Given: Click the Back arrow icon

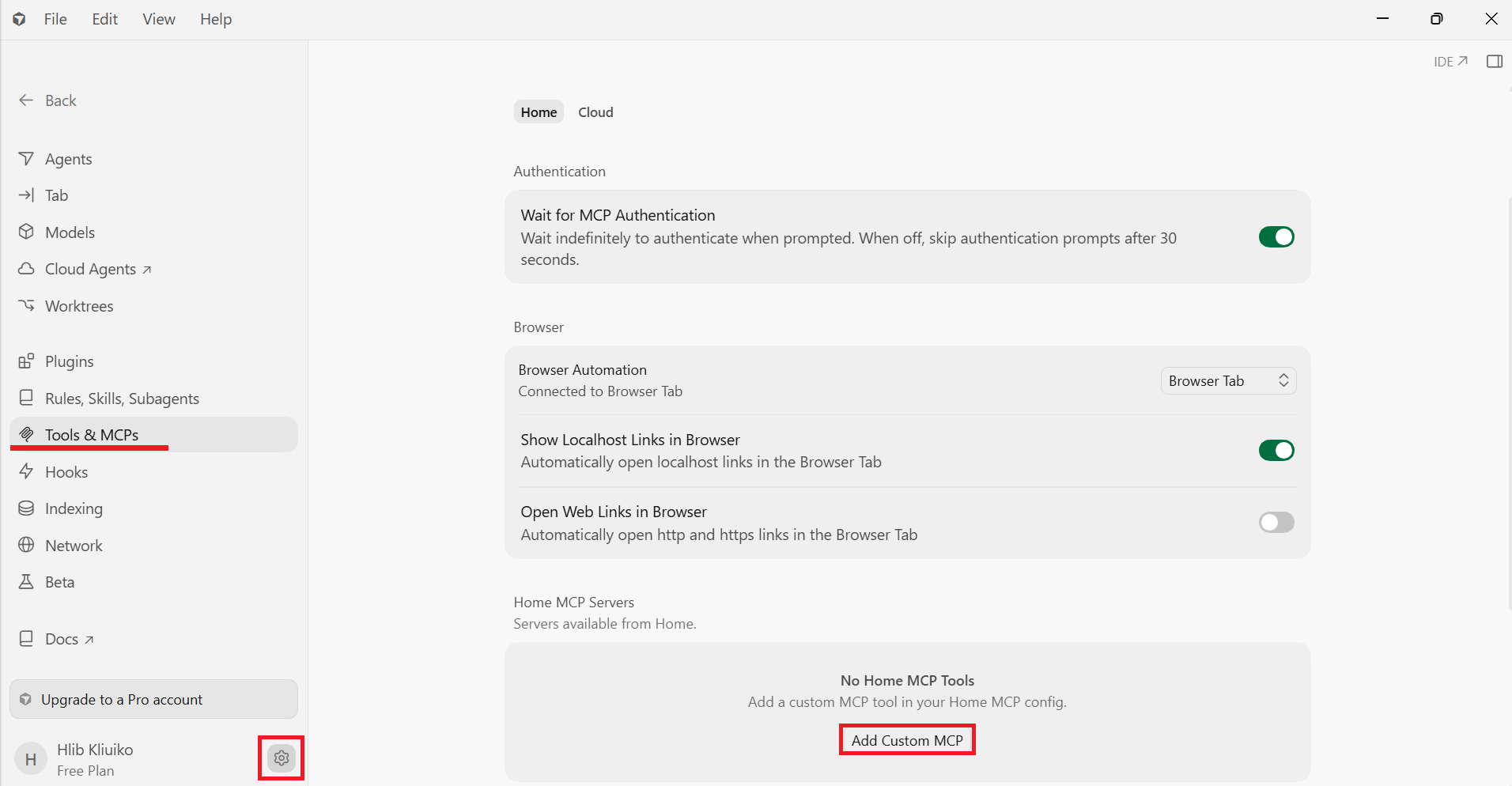Looking at the screenshot, I should pos(26,100).
